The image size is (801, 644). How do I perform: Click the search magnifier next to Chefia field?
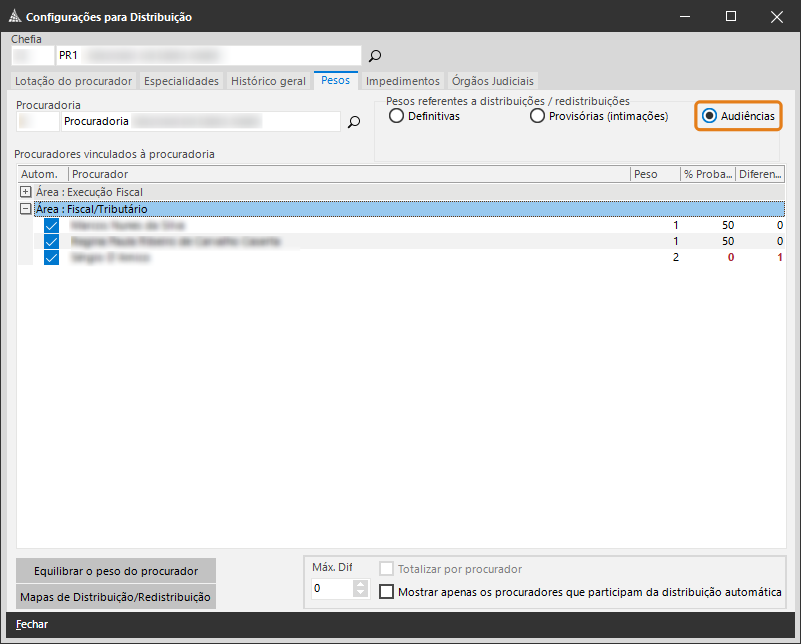click(x=375, y=56)
